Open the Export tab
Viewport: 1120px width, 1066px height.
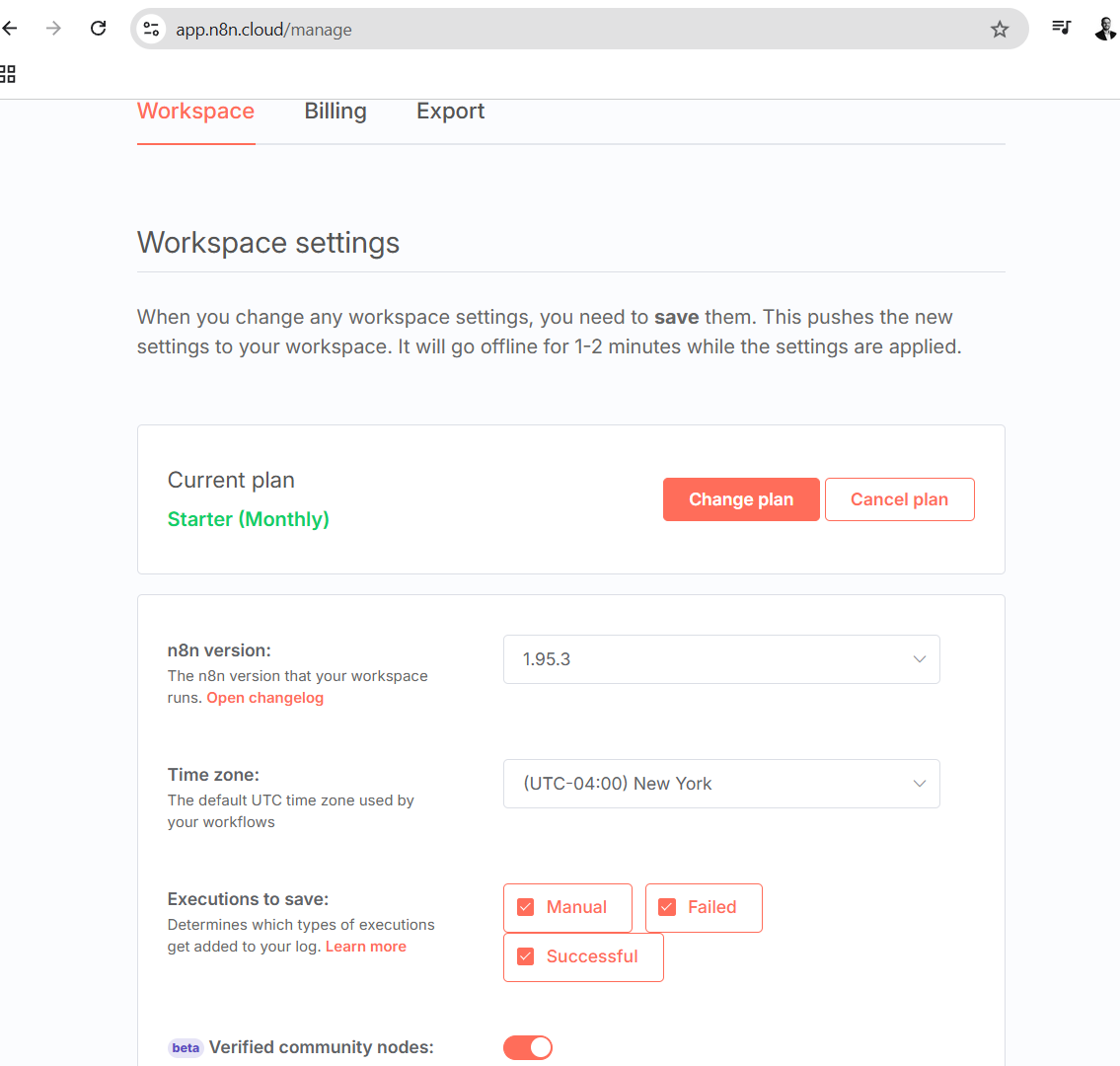[450, 112]
